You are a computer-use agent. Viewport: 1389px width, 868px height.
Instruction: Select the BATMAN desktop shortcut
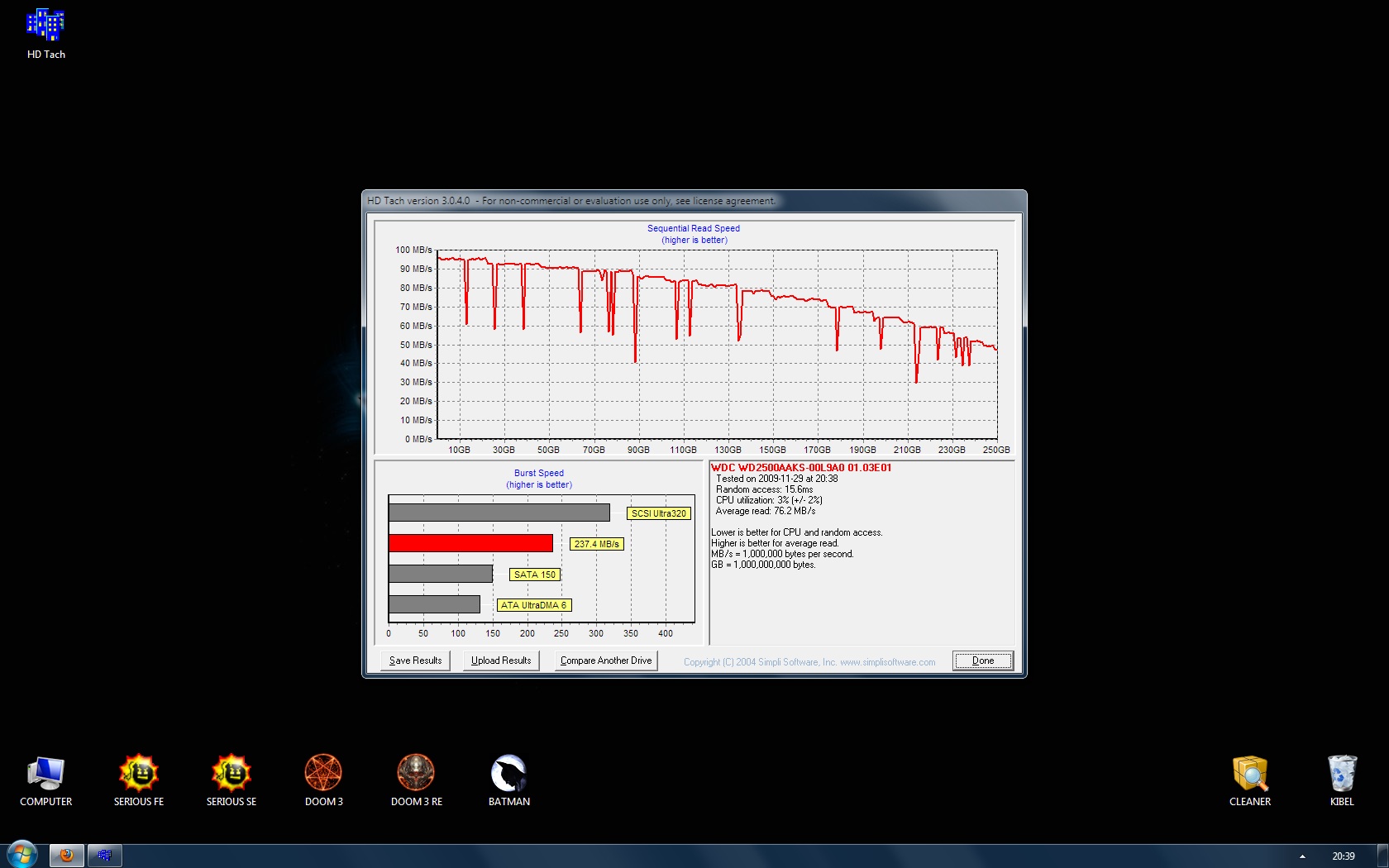coord(509,780)
